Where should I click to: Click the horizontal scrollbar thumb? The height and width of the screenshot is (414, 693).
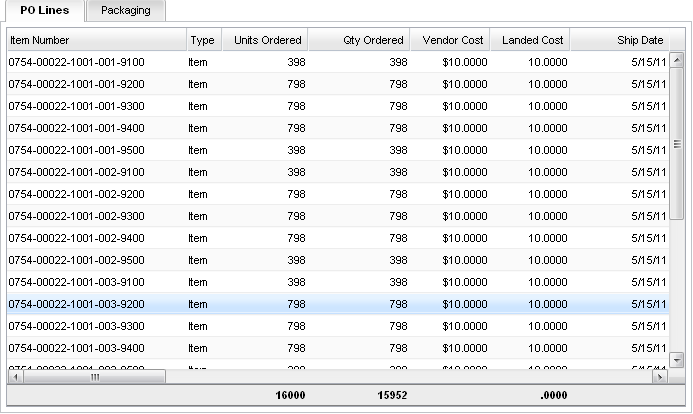tap(95, 377)
